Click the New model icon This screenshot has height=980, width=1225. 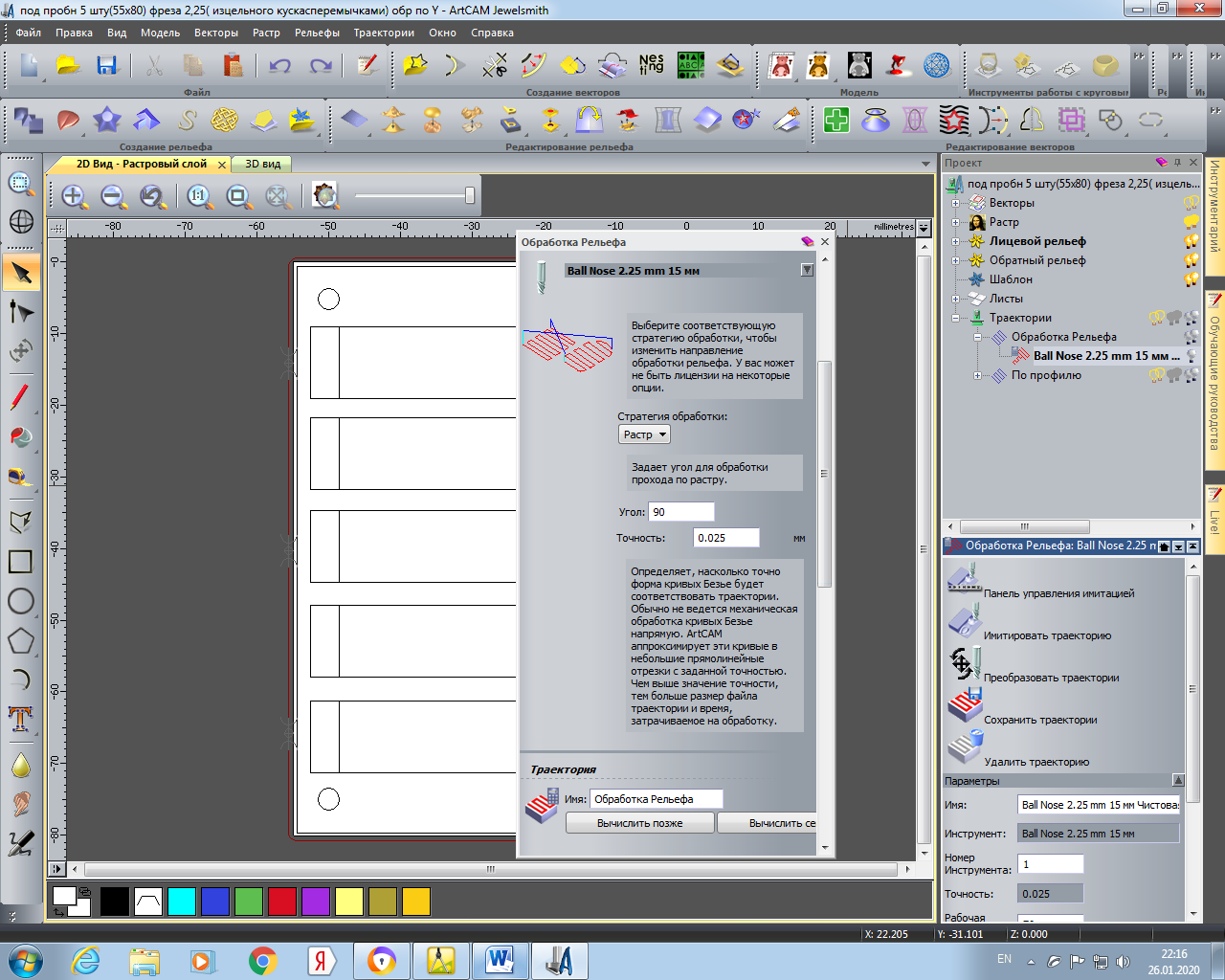(x=30, y=65)
